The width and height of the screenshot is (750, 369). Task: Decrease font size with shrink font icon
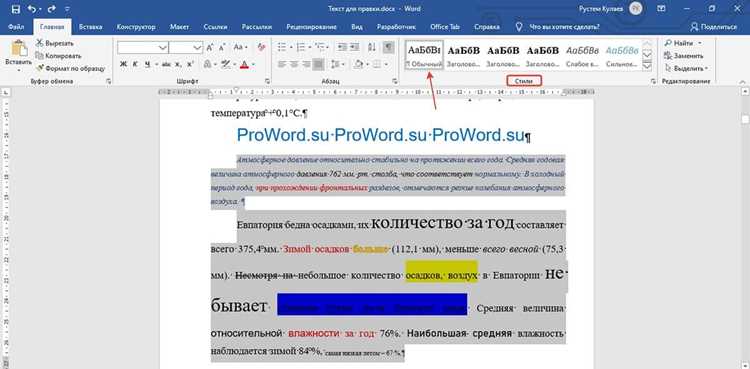tap(222, 47)
